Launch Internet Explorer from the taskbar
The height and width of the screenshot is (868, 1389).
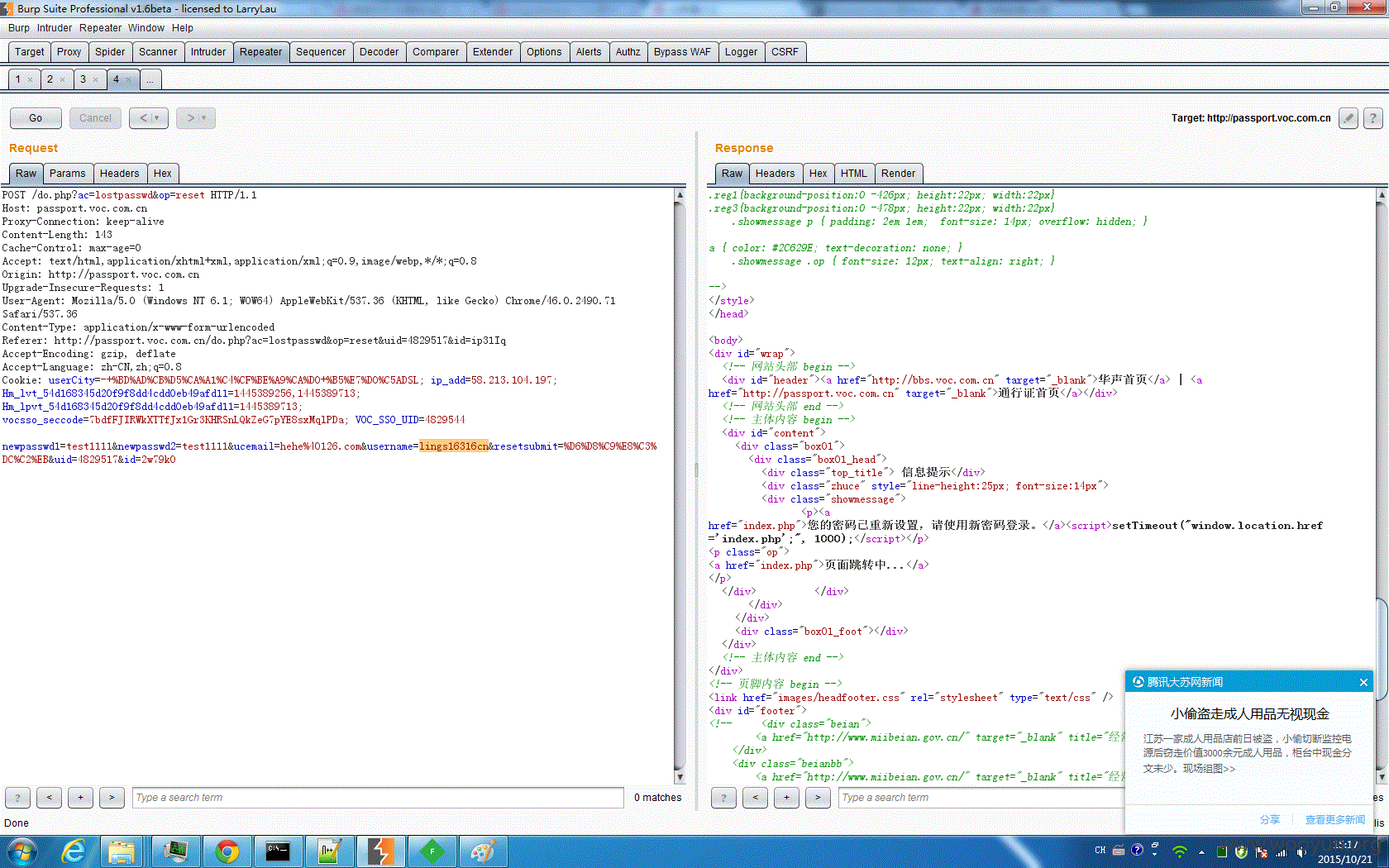pos(74,851)
